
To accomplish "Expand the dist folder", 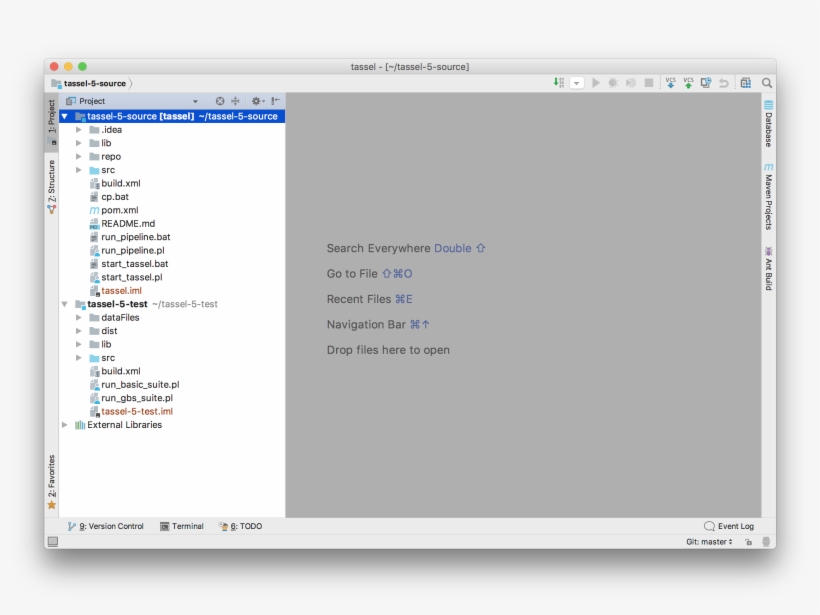I will pyautogui.click(x=78, y=331).
